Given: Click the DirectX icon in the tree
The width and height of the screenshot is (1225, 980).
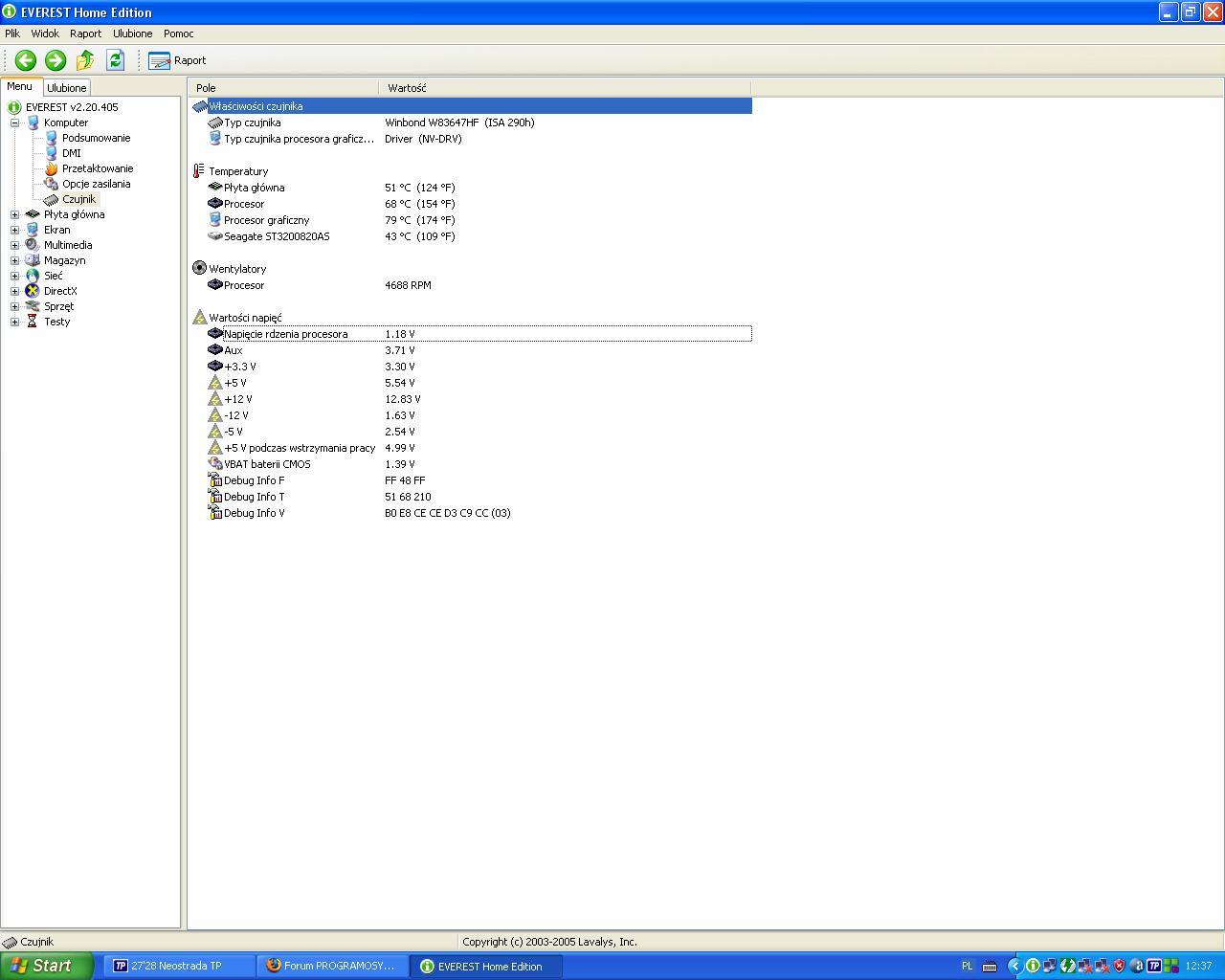Looking at the screenshot, I should tap(33, 291).
